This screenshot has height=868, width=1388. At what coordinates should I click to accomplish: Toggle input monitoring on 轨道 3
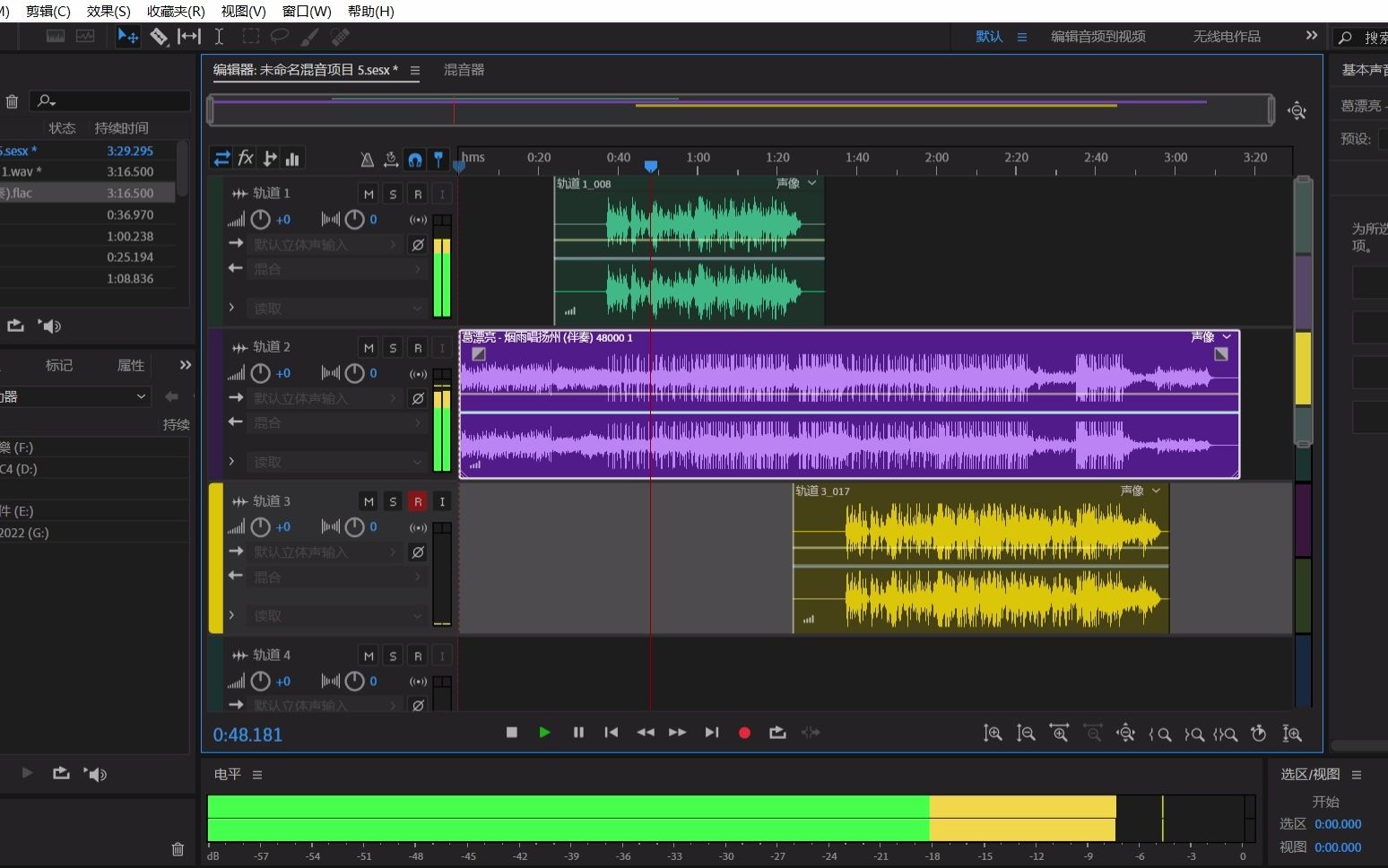point(442,502)
